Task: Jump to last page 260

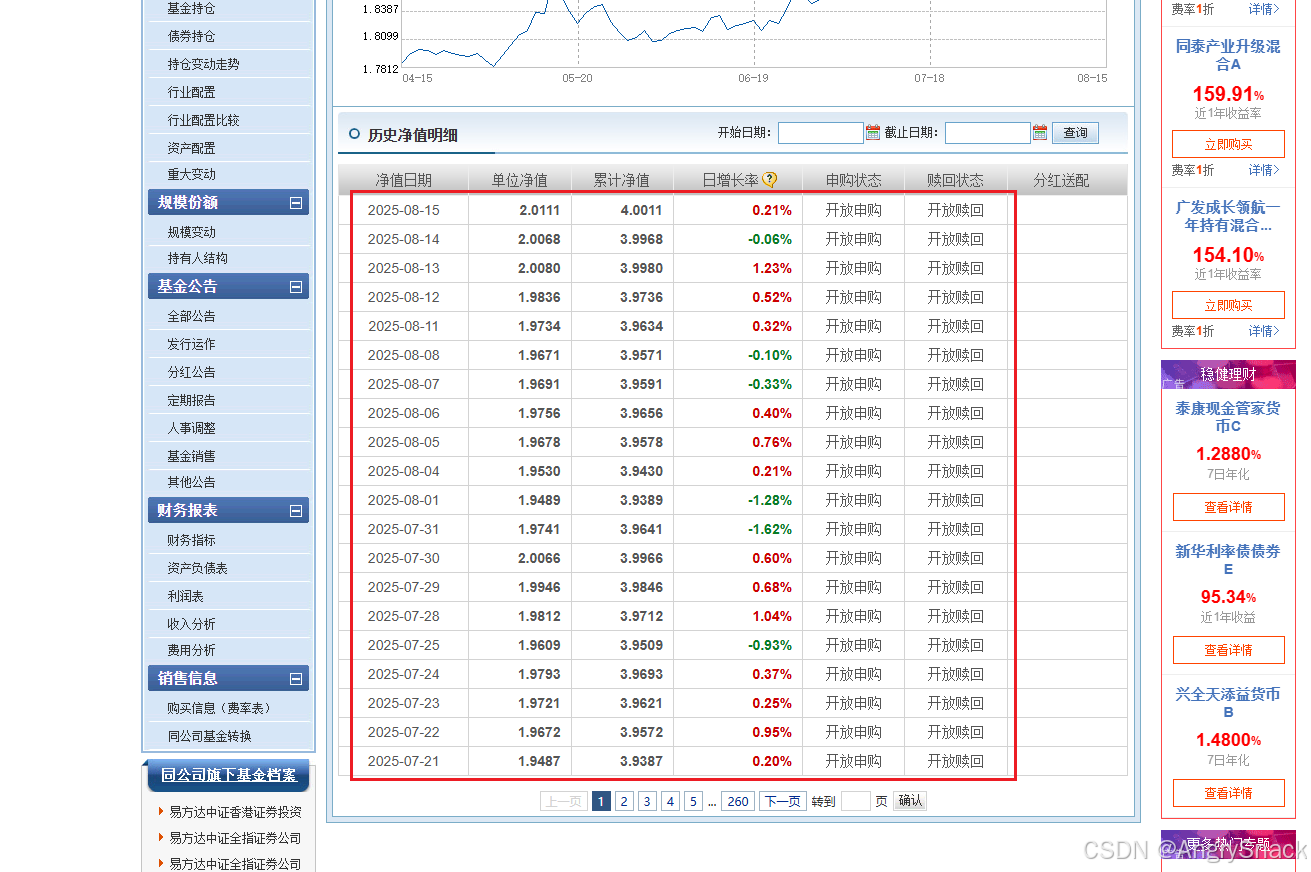Action: tap(738, 801)
